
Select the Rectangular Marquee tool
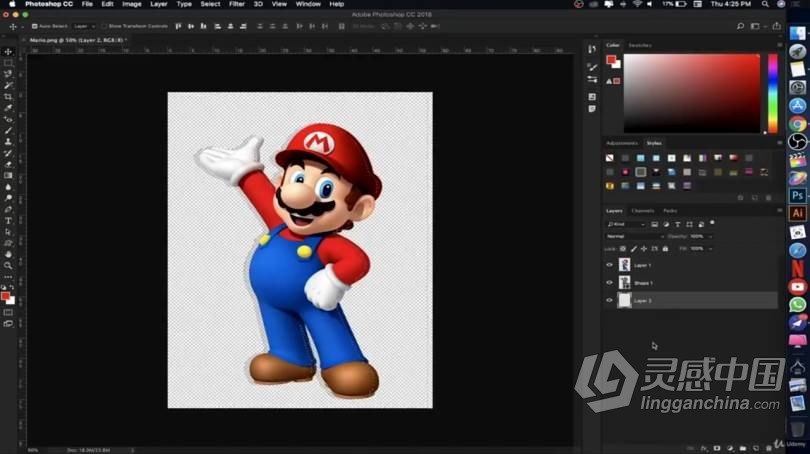coord(8,63)
